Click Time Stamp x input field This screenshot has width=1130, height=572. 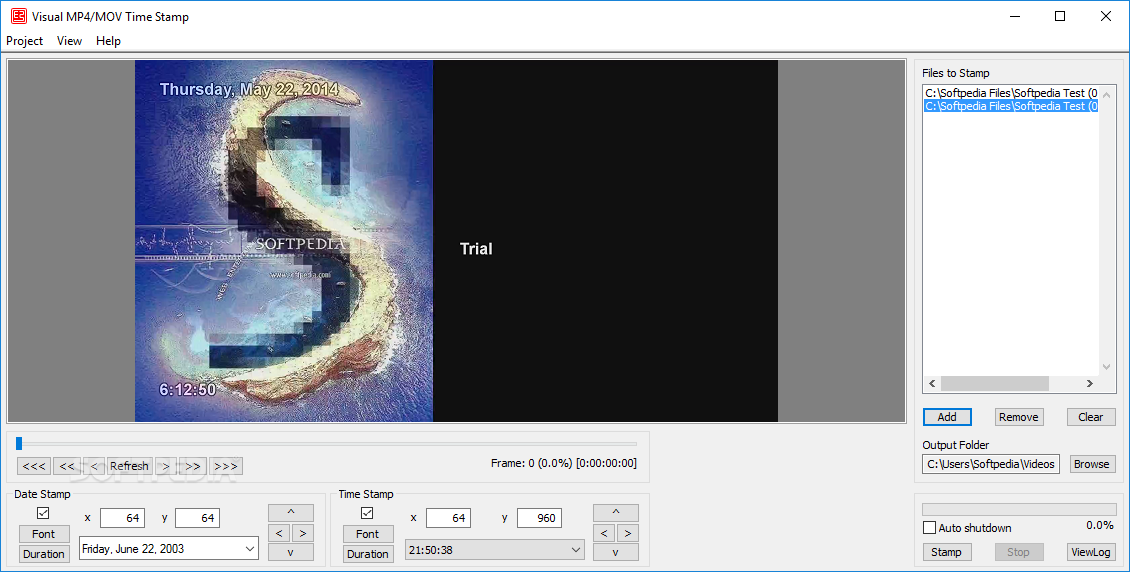(448, 518)
